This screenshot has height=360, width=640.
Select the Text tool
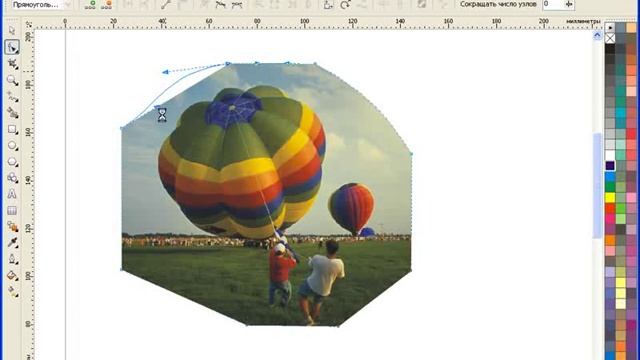(x=12, y=194)
